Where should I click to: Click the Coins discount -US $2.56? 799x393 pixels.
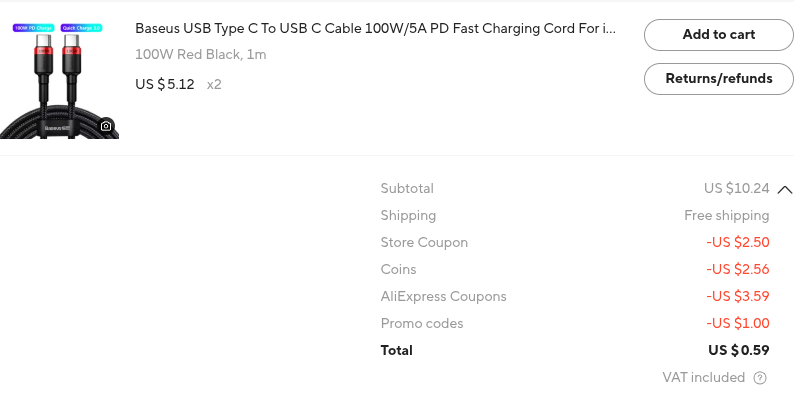738,269
